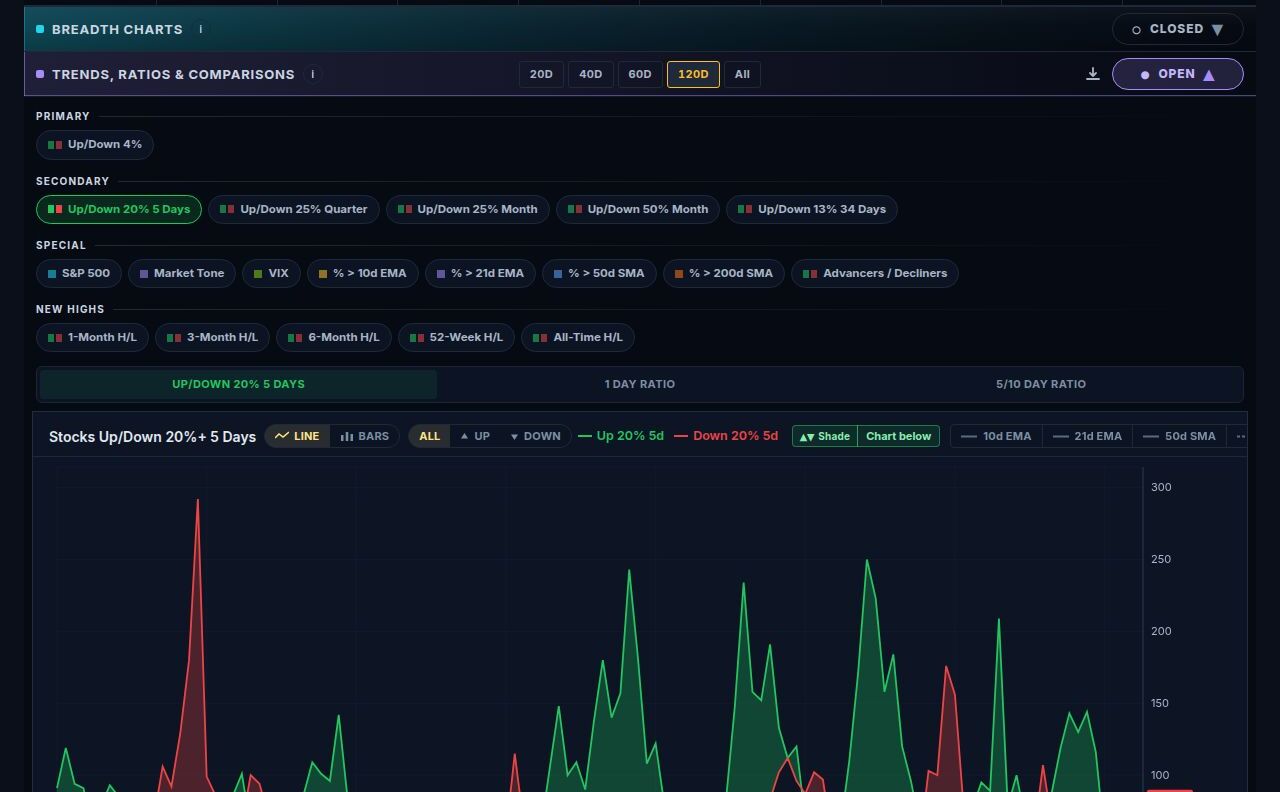Select the Market Tone chart chip
This screenshot has height=792, width=1280.
182,273
